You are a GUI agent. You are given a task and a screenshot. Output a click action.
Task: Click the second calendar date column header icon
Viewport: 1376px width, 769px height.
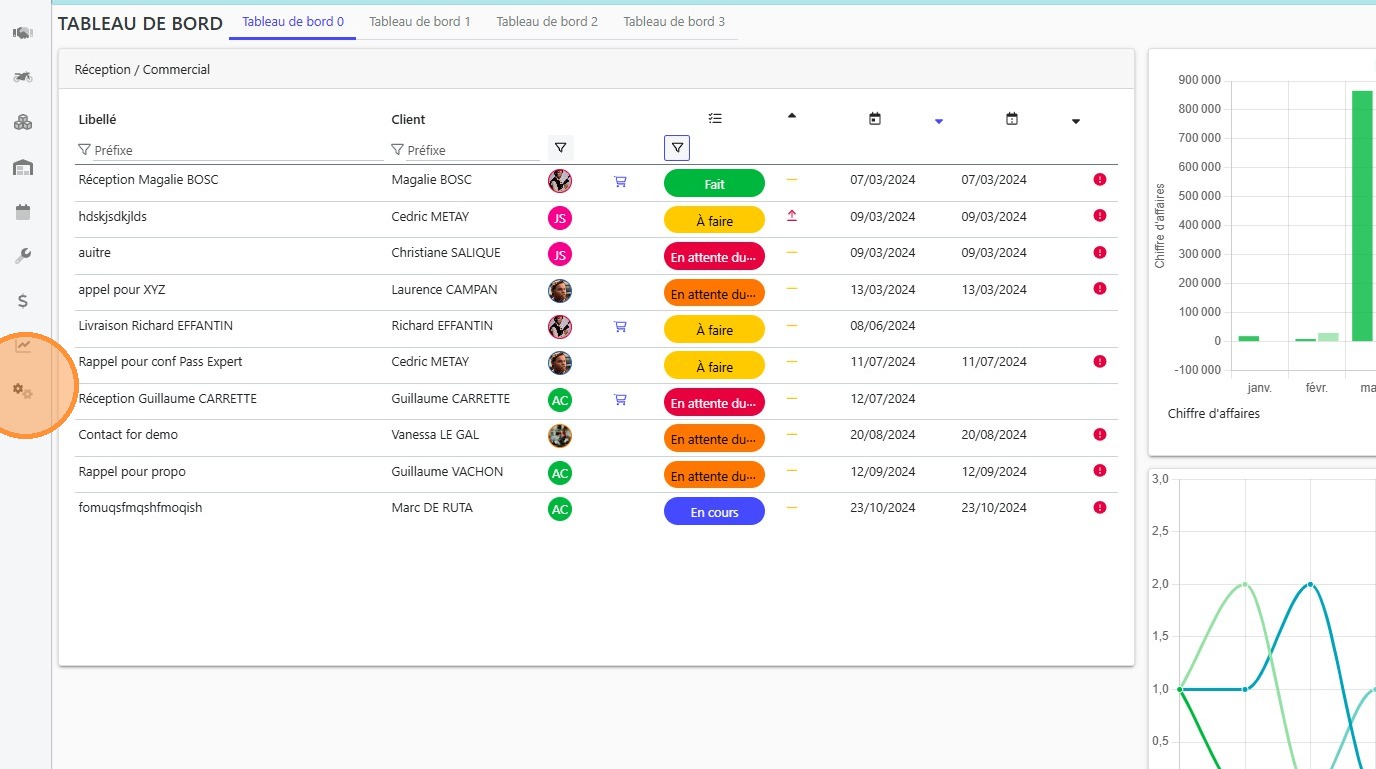pos(1012,119)
